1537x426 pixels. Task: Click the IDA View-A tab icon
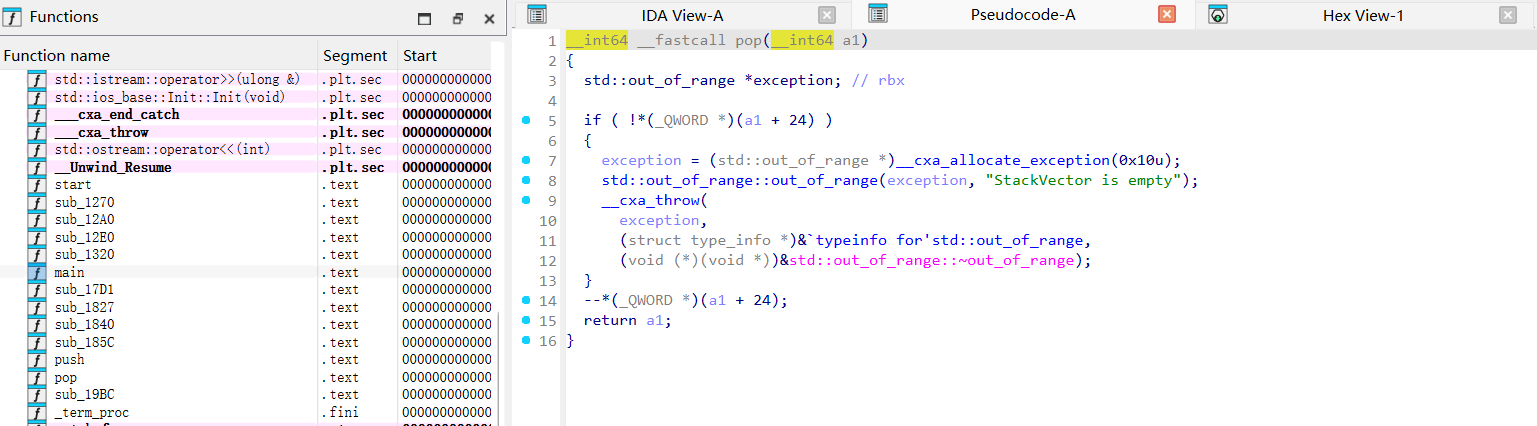537,14
